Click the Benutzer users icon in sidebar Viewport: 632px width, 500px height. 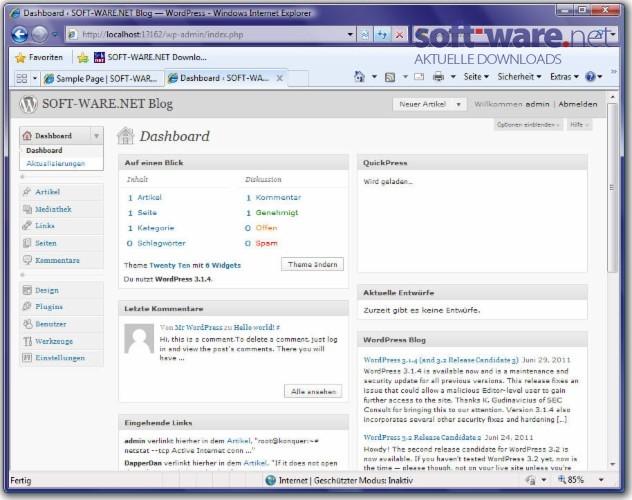(x=27, y=324)
